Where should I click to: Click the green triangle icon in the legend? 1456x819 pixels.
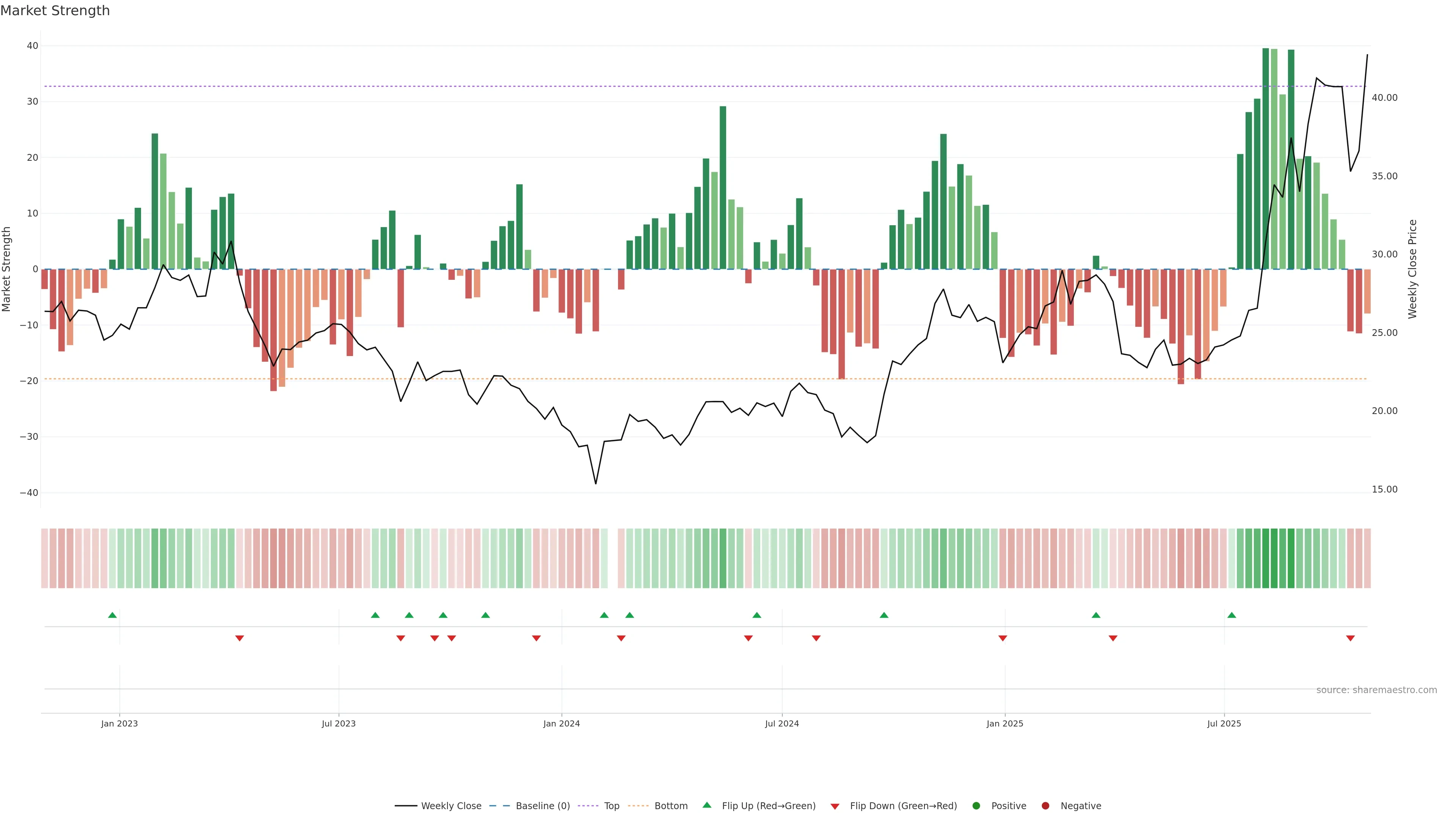(706, 805)
